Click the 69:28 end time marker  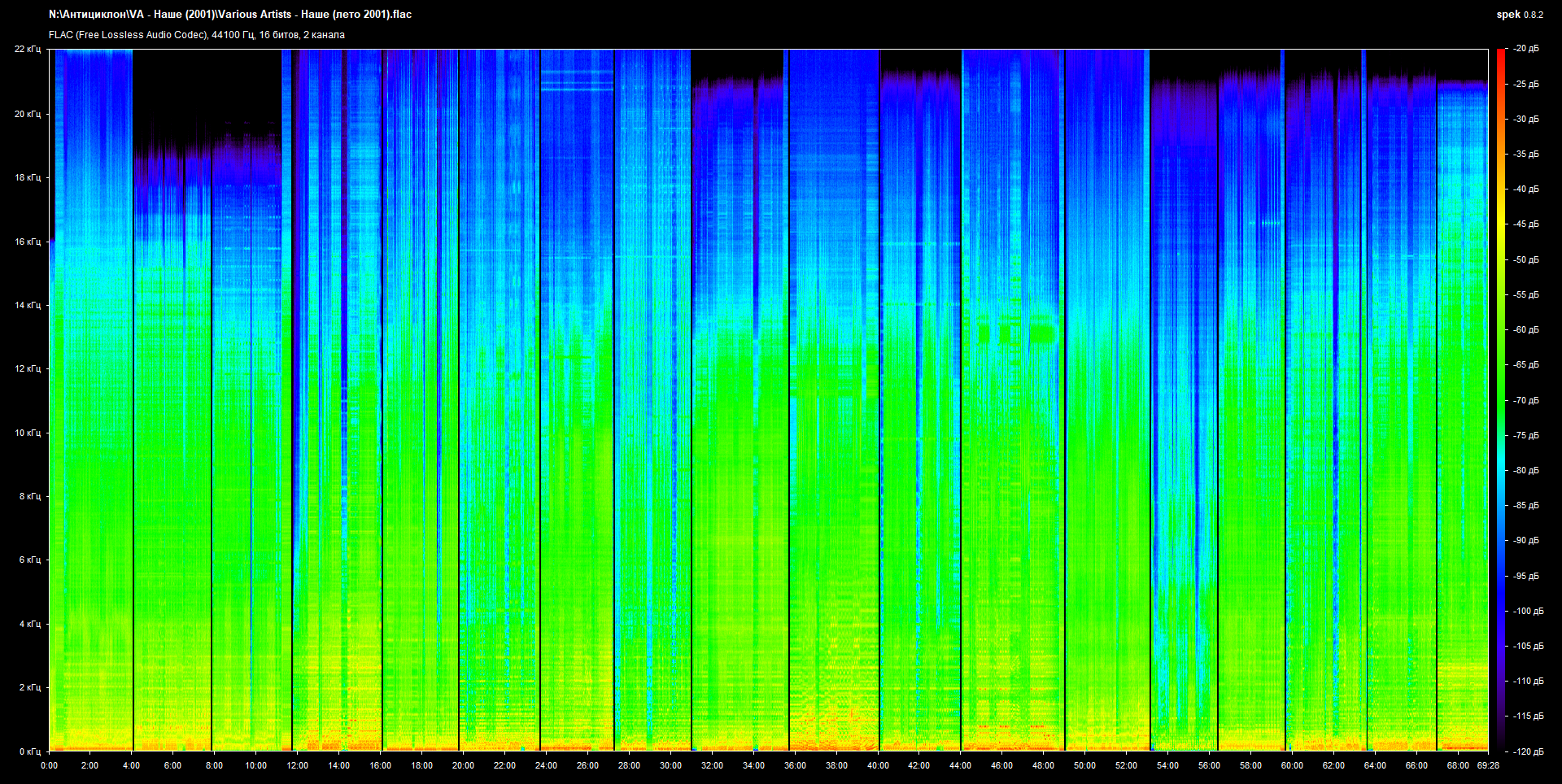[1488, 765]
